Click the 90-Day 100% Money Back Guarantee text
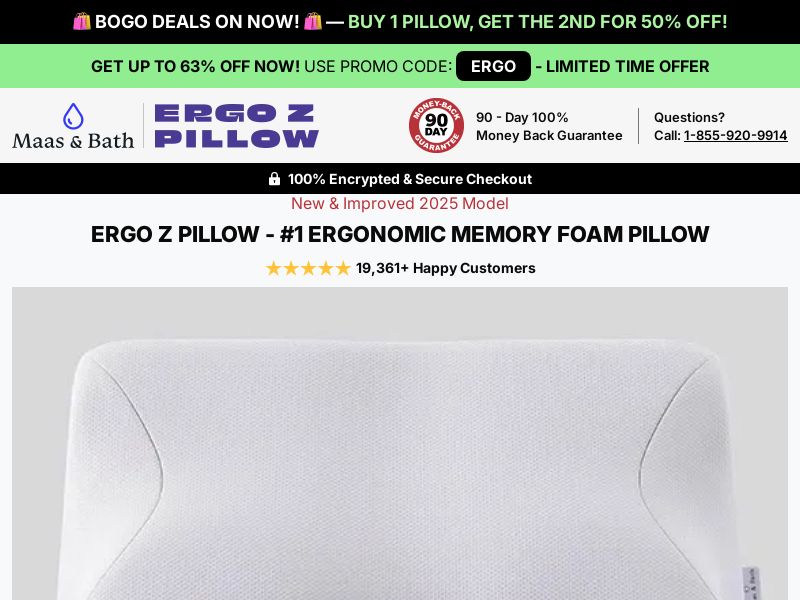 point(549,126)
